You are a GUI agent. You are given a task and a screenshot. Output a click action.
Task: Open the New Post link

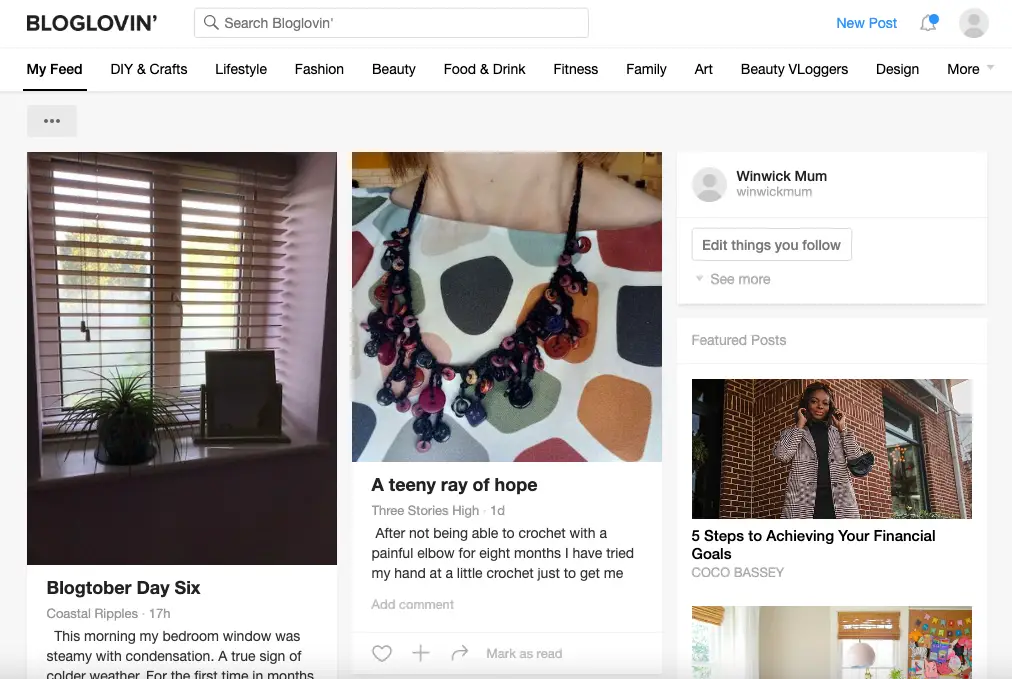[x=866, y=22]
